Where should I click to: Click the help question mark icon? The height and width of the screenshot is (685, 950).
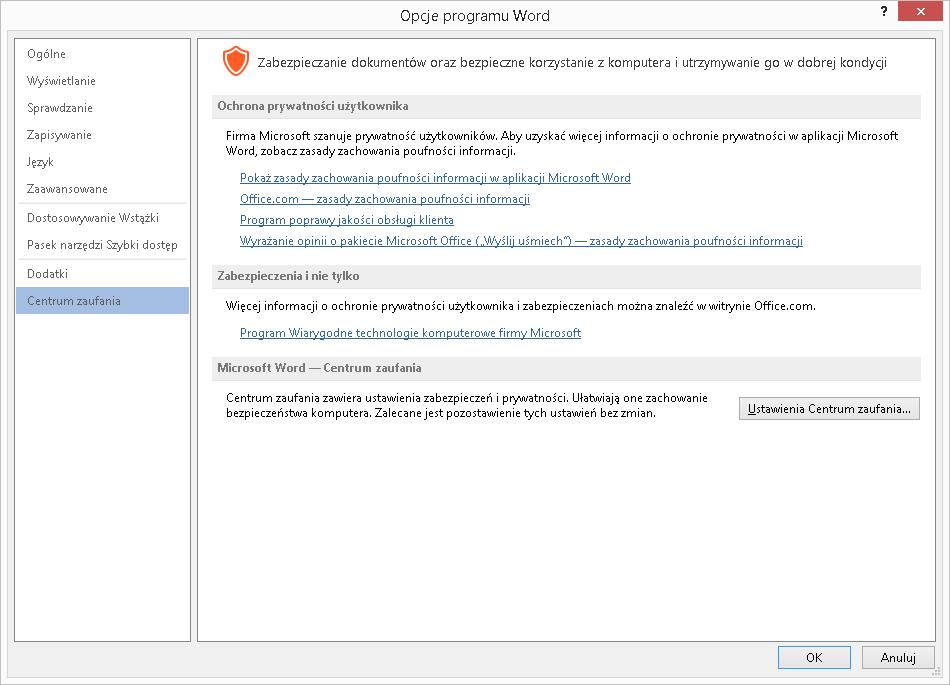click(884, 12)
